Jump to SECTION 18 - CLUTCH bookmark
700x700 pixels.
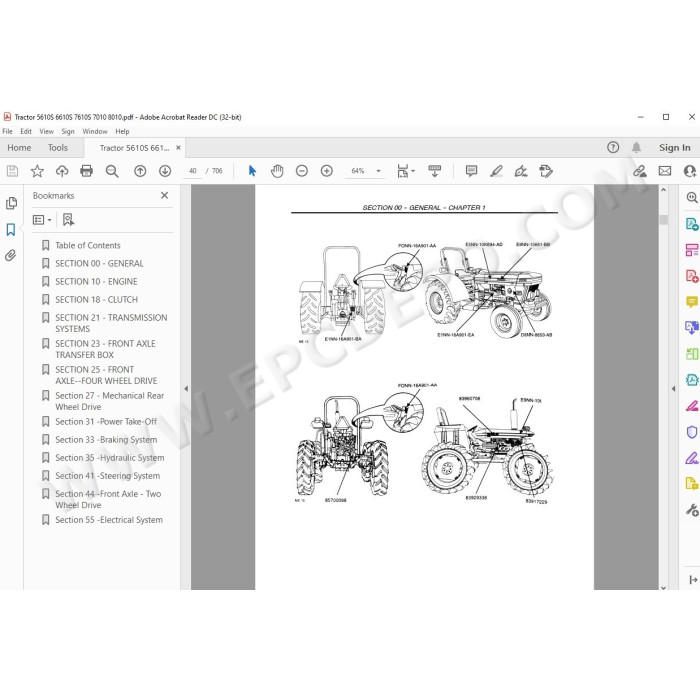tap(96, 300)
